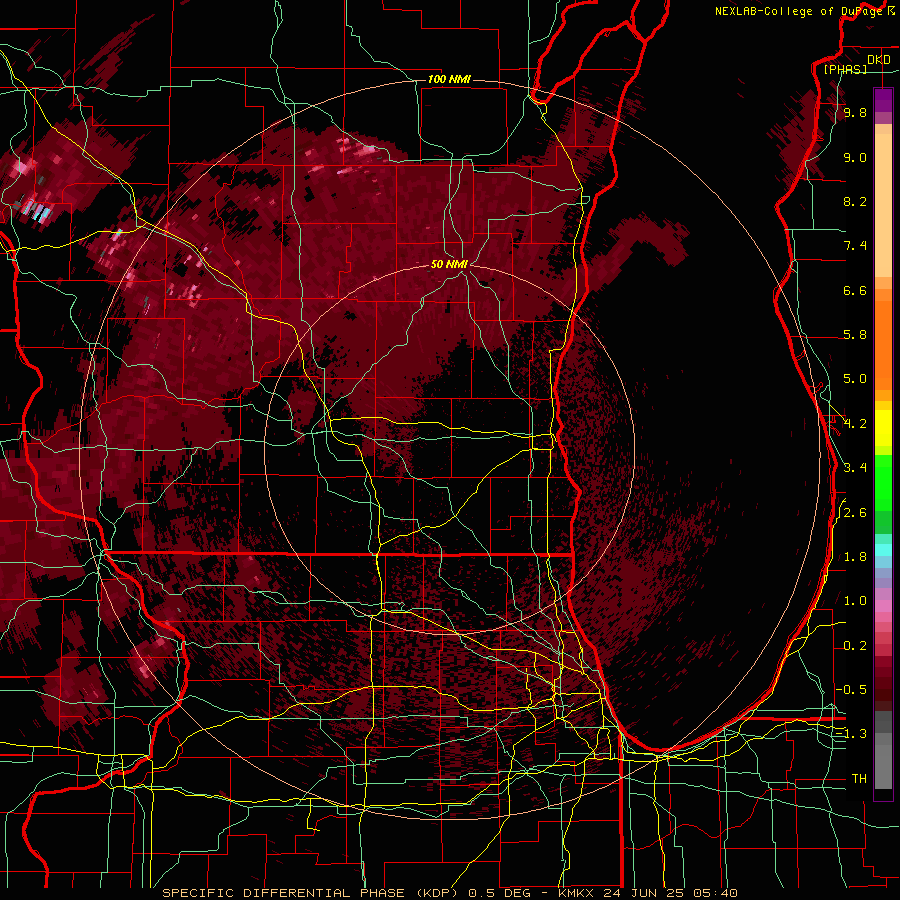
Task: Click the 3.4 scale value
Action: 855,468
